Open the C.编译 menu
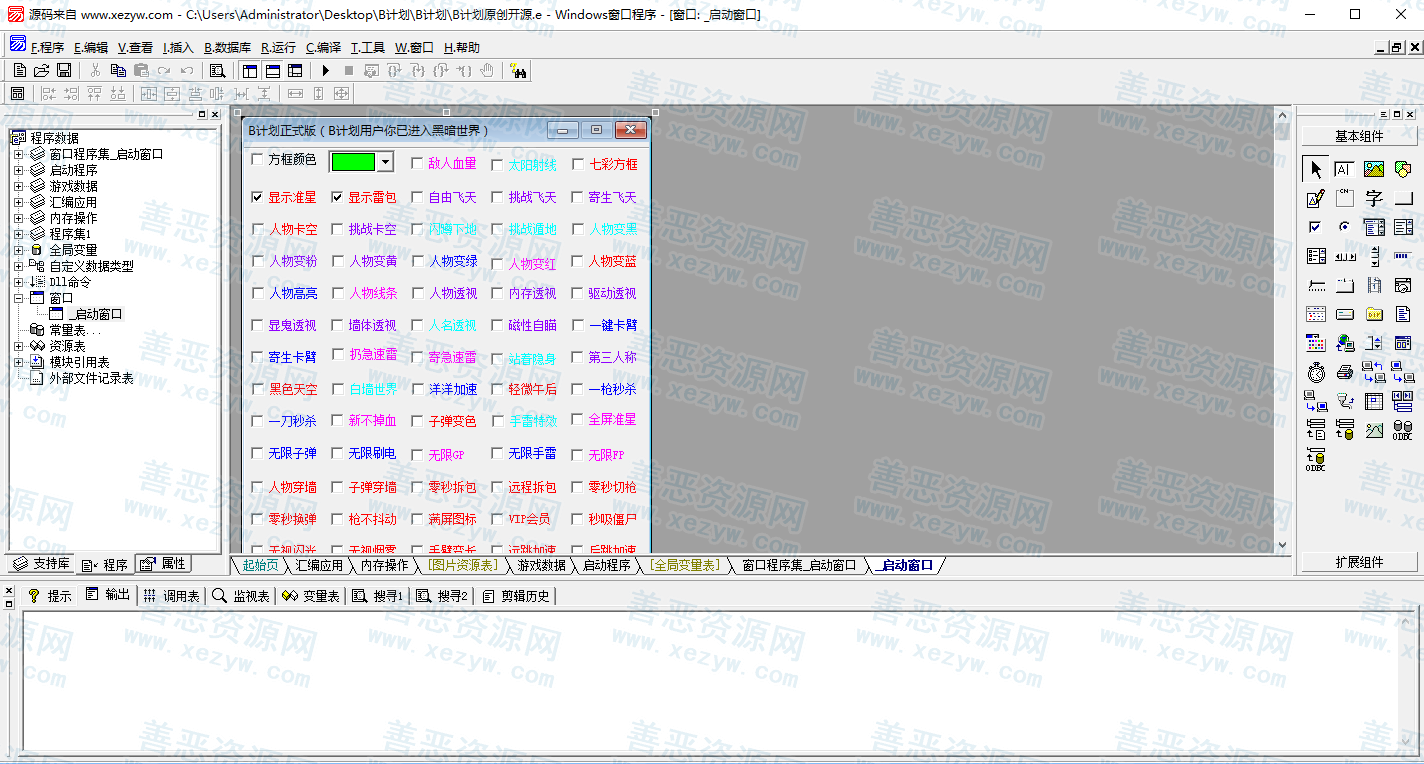The width and height of the screenshot is (1424, 764). tap(323, 47)
